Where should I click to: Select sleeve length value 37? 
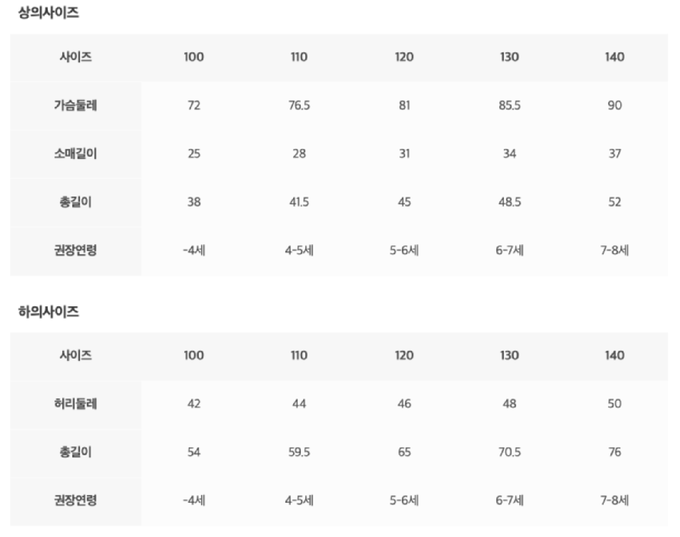[x=614, y=153]
